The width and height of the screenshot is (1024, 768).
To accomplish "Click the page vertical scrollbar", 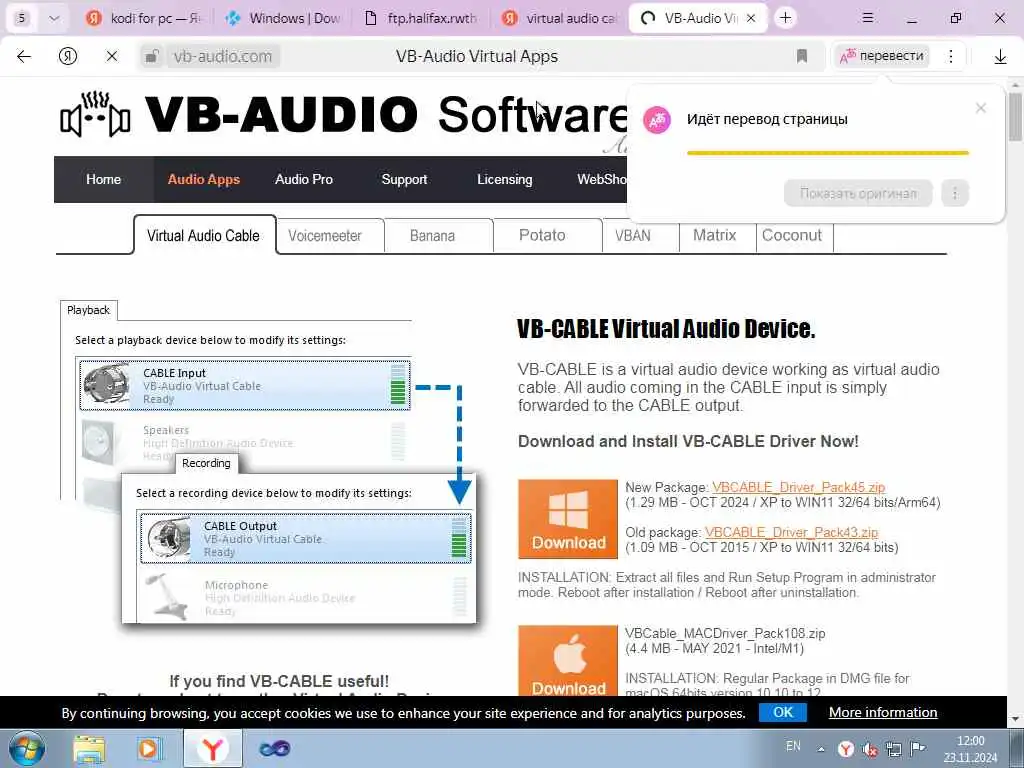I will (x=1015, y=118).
